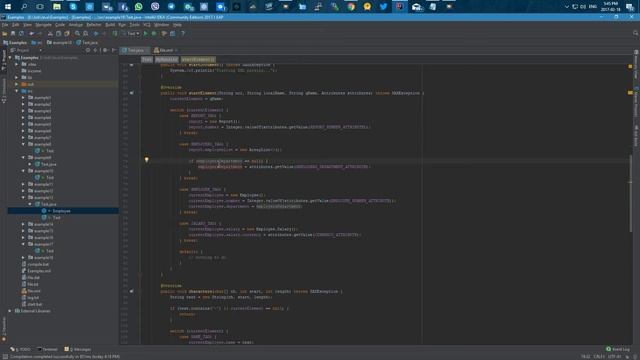Start debugging with the Debug bug icon

154,33
